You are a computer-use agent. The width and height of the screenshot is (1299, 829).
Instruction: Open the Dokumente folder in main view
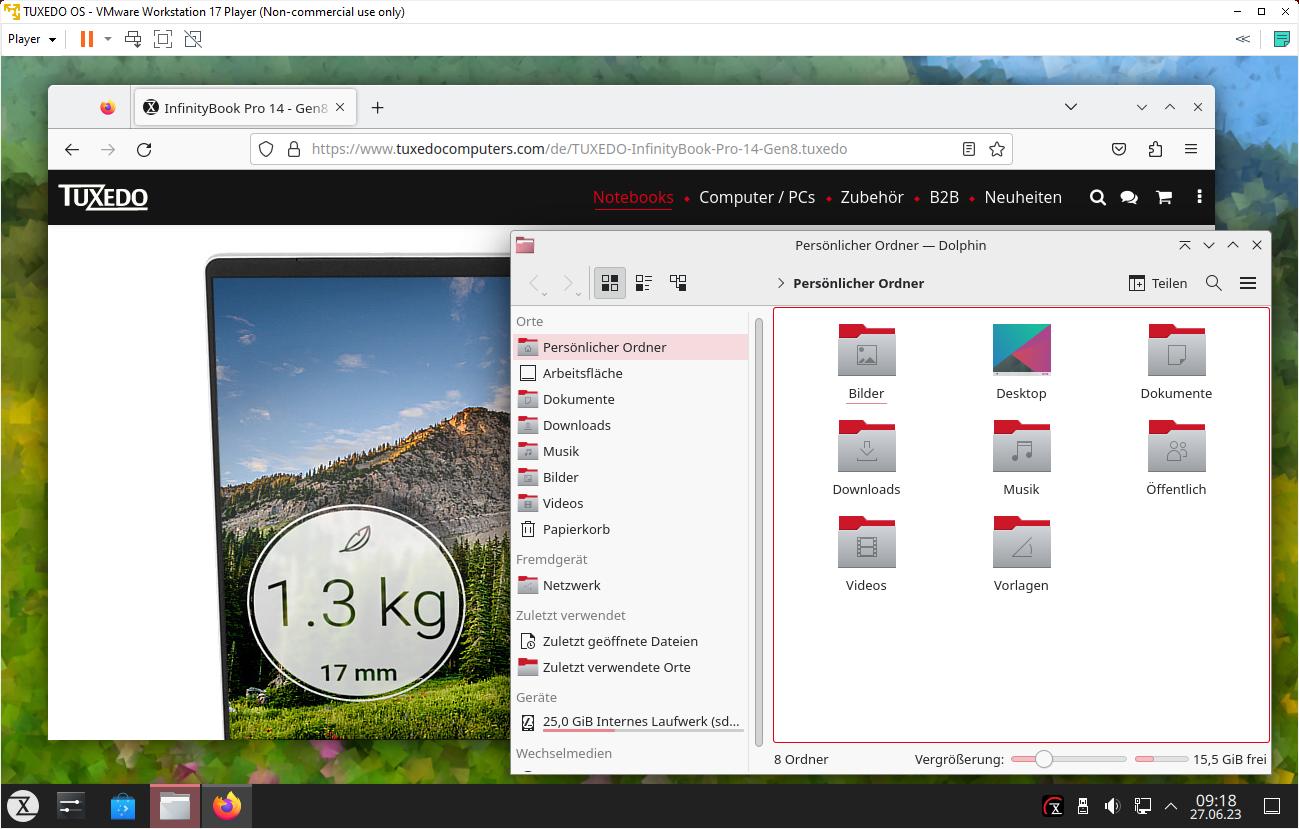[1176, 350]
